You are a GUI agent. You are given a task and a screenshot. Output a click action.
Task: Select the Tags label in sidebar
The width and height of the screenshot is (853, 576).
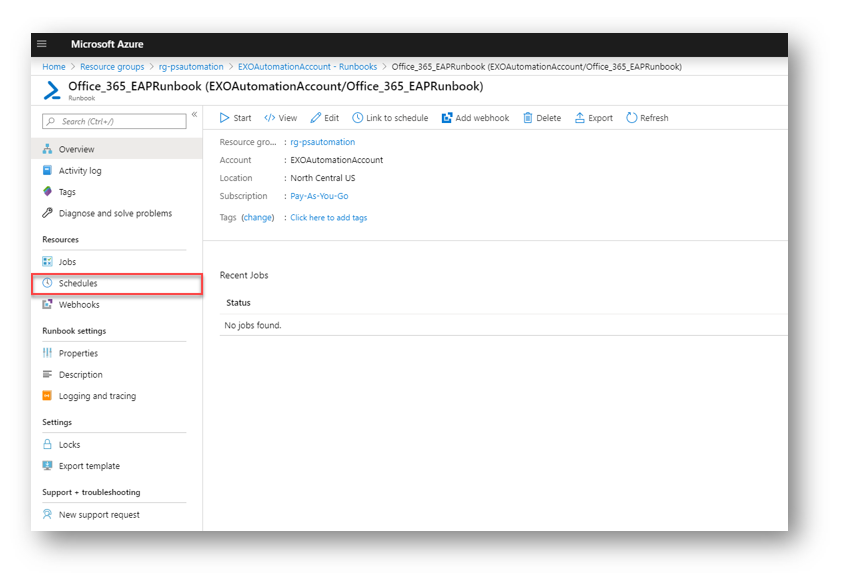[67, 192]
